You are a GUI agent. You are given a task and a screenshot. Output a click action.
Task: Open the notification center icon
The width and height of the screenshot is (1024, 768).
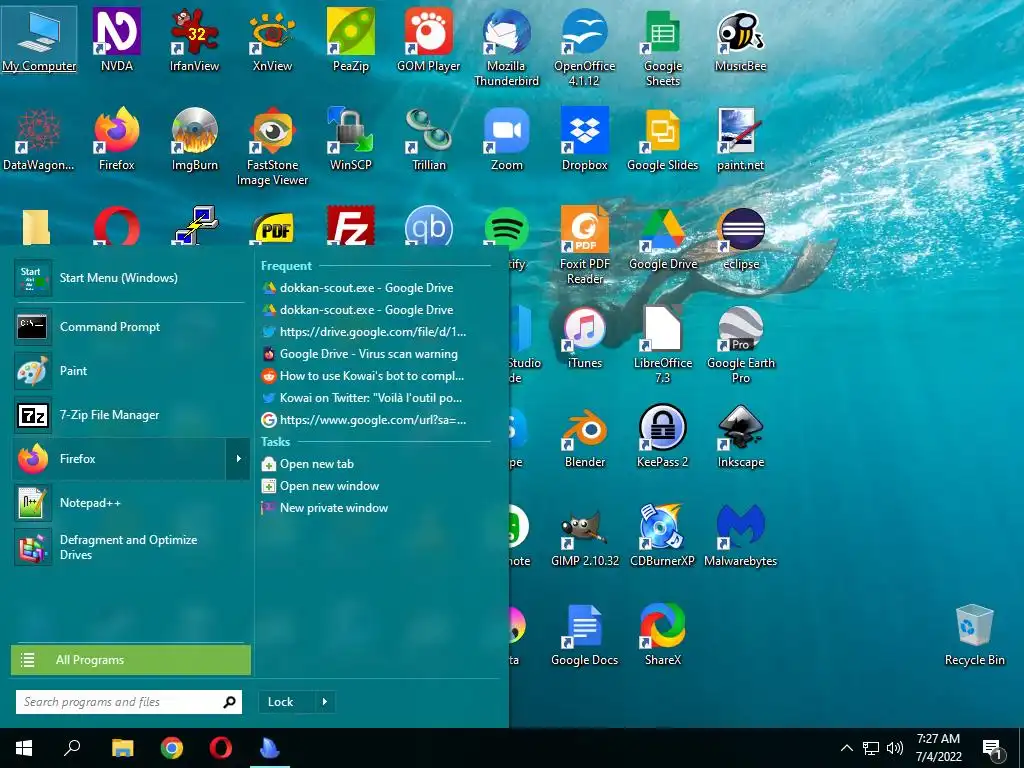992,748
